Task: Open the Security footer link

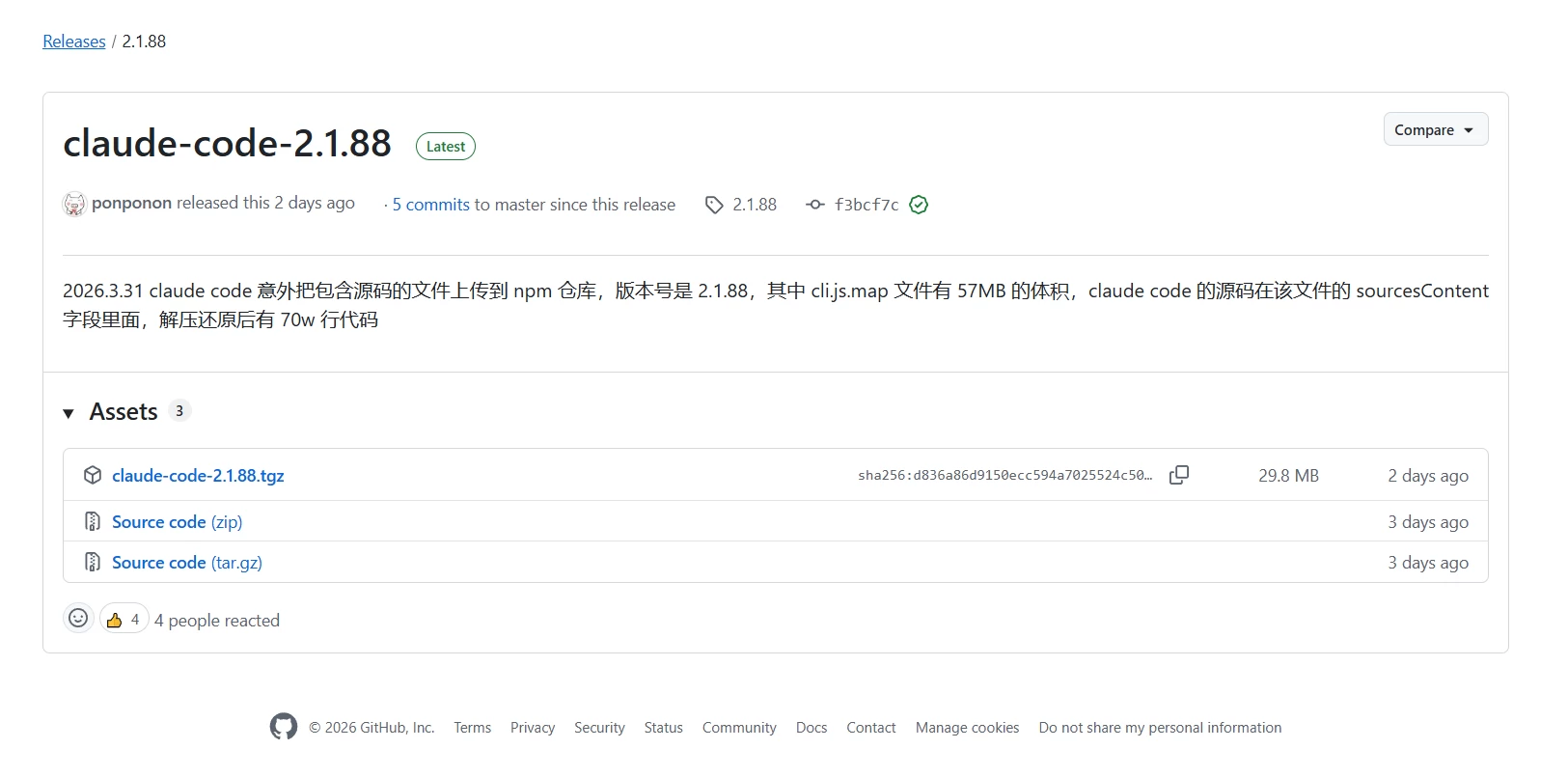Action: coord(599,728)
